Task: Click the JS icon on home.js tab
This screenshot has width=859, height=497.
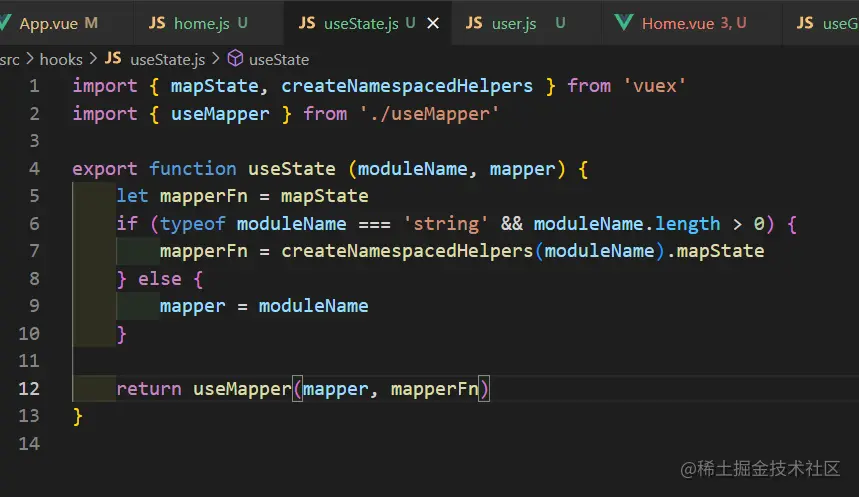Action: coord(157,22)
